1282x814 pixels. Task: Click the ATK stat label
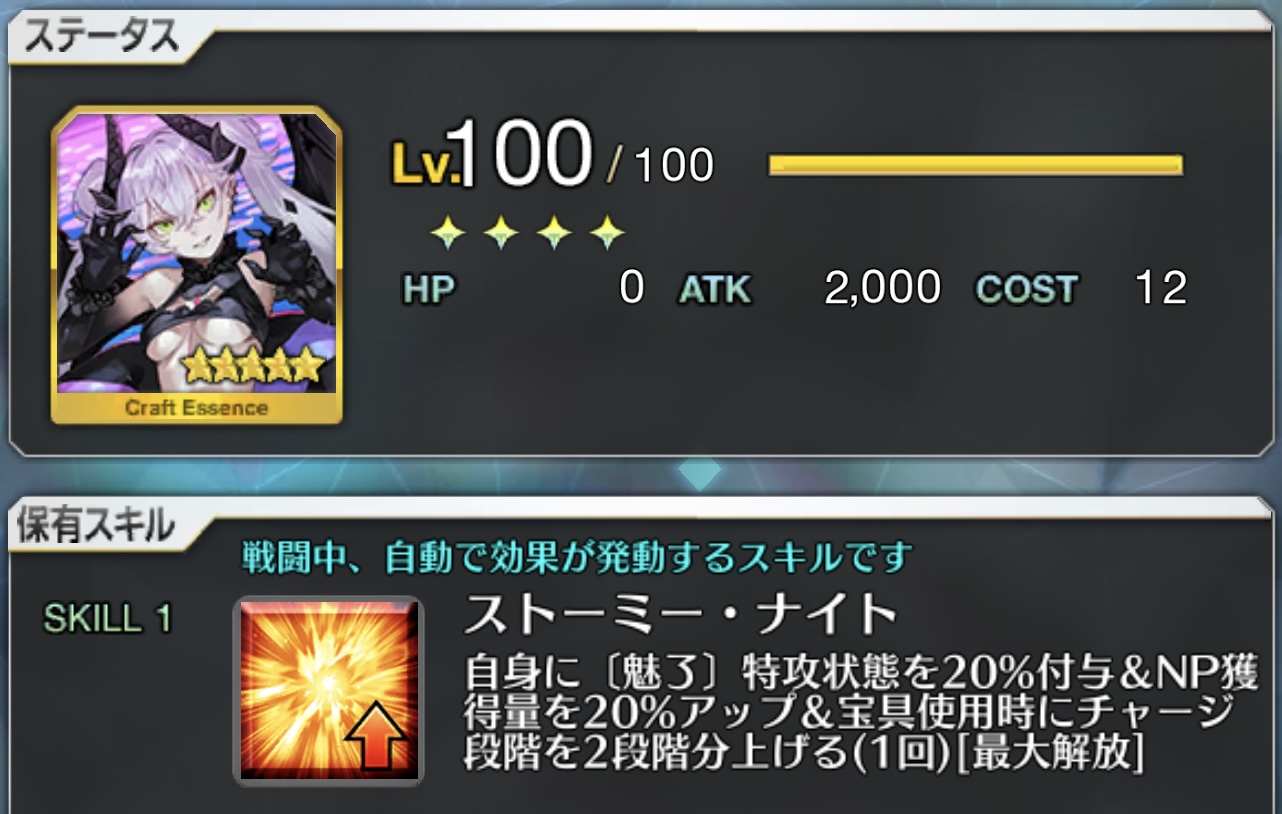point(714,289)
